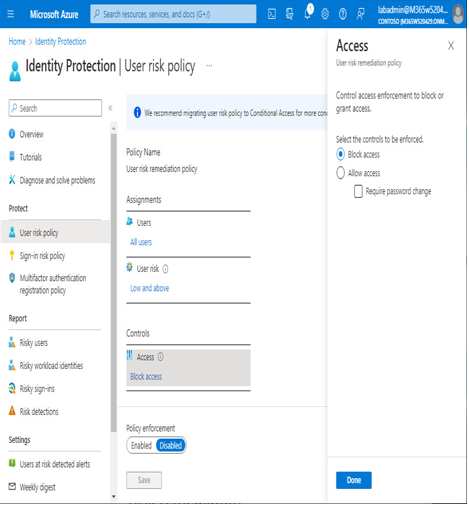Open the Help question mark icon
The width and height of the screenshot is (469, 505).
[x=342, y=14]
